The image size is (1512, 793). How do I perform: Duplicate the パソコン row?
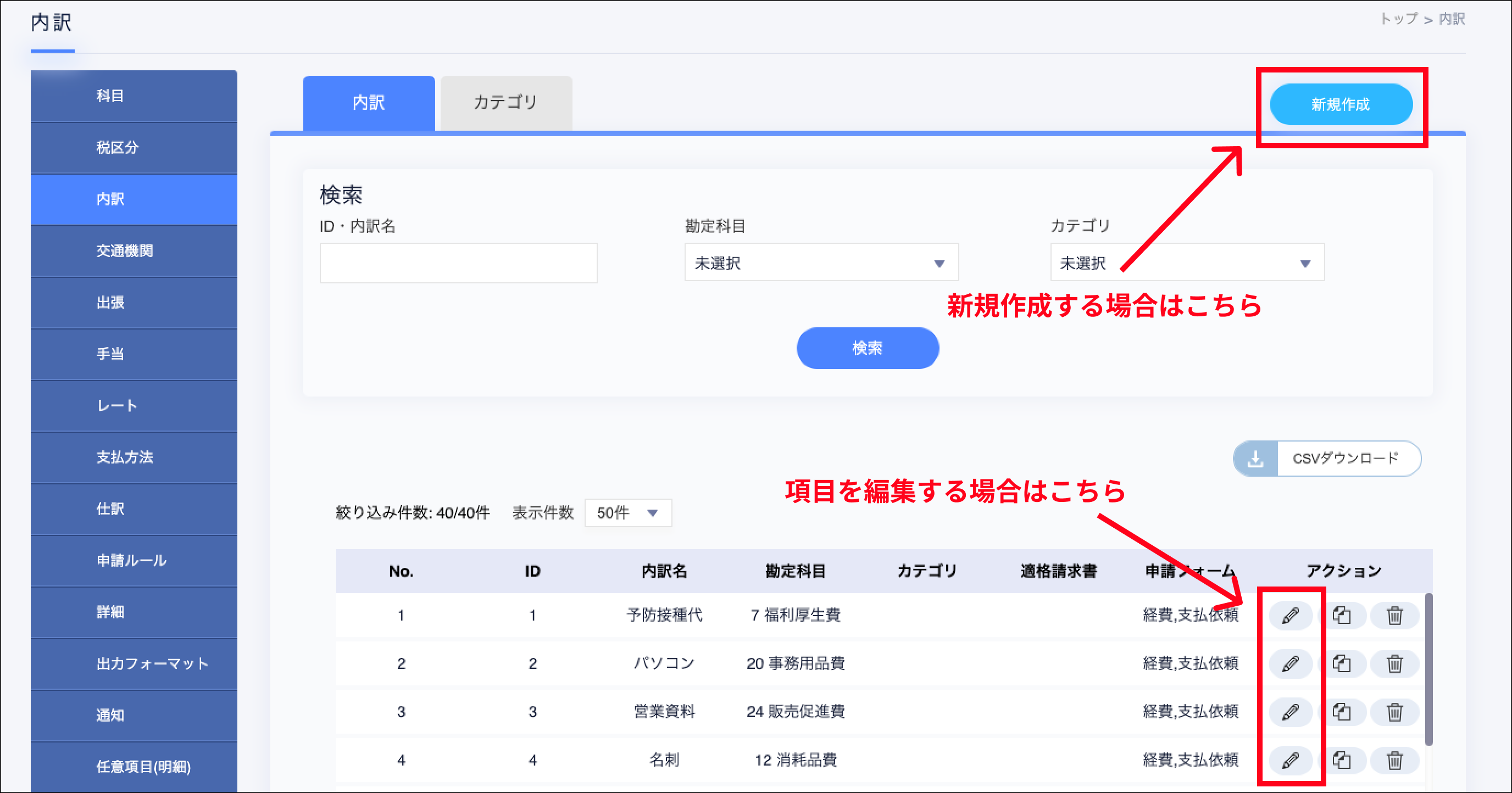(x=1342, y=663)
